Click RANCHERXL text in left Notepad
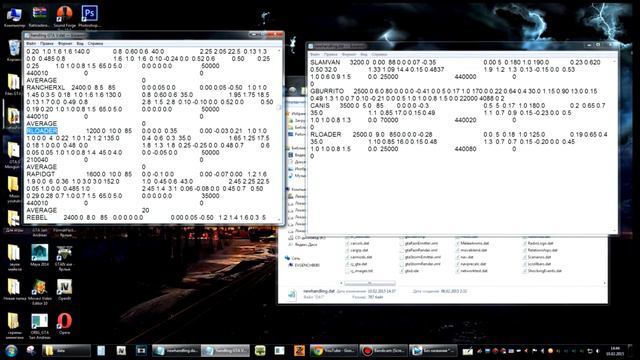Screen dimensions: 640x360 (x=46, y=87)
